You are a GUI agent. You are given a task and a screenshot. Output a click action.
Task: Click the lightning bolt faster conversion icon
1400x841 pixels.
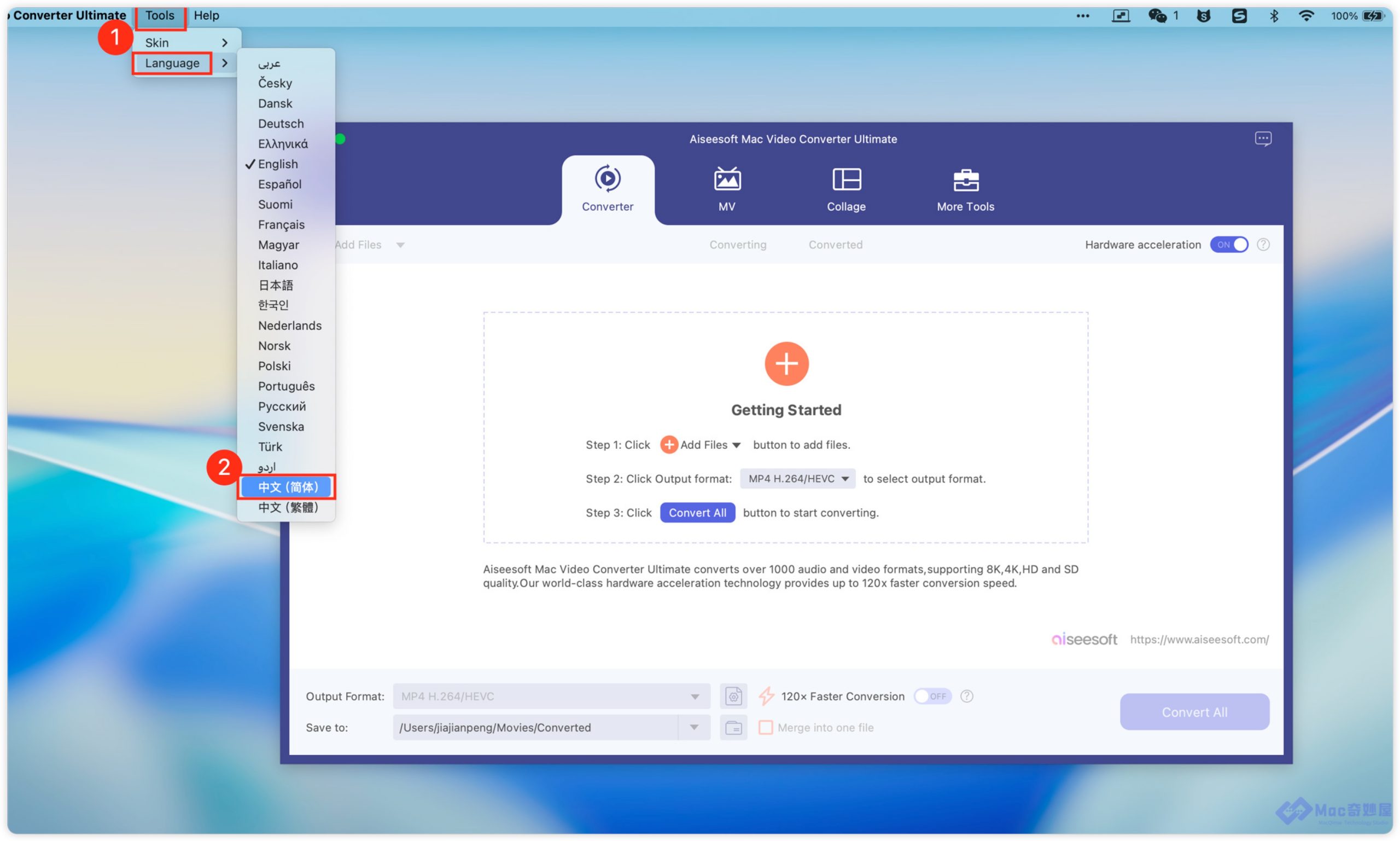tap(766, 696)
